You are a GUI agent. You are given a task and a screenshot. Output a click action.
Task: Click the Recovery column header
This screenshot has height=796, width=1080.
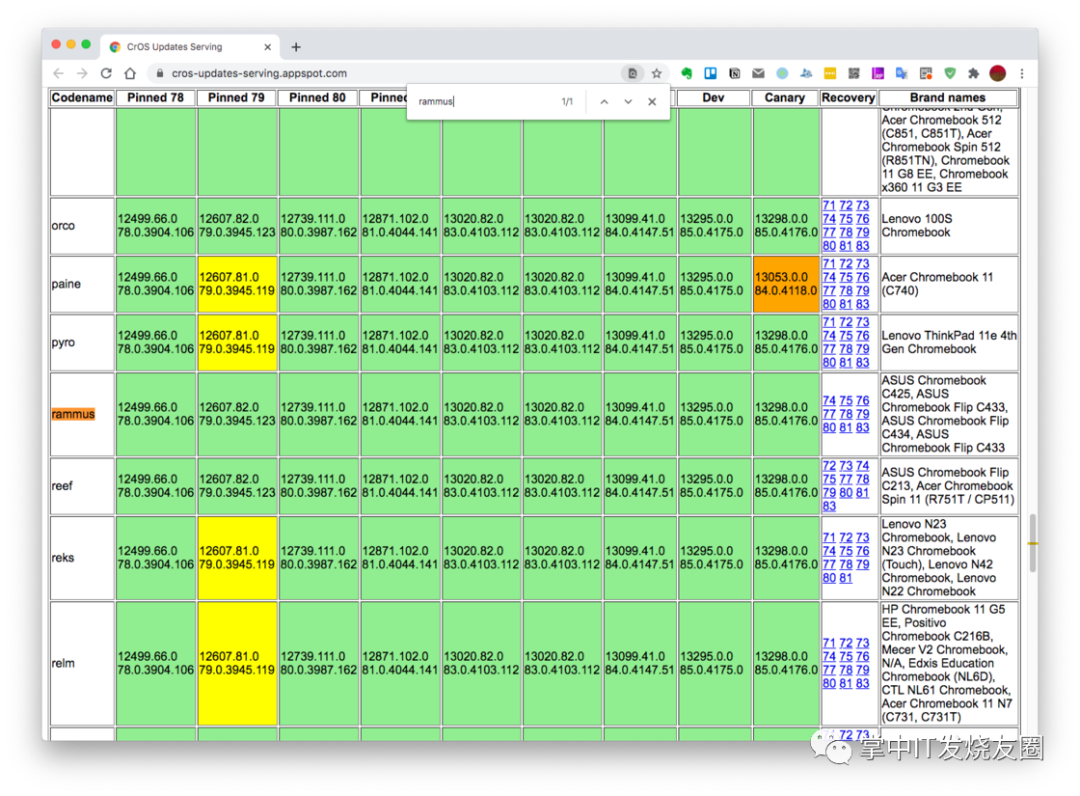pos(849,98)
